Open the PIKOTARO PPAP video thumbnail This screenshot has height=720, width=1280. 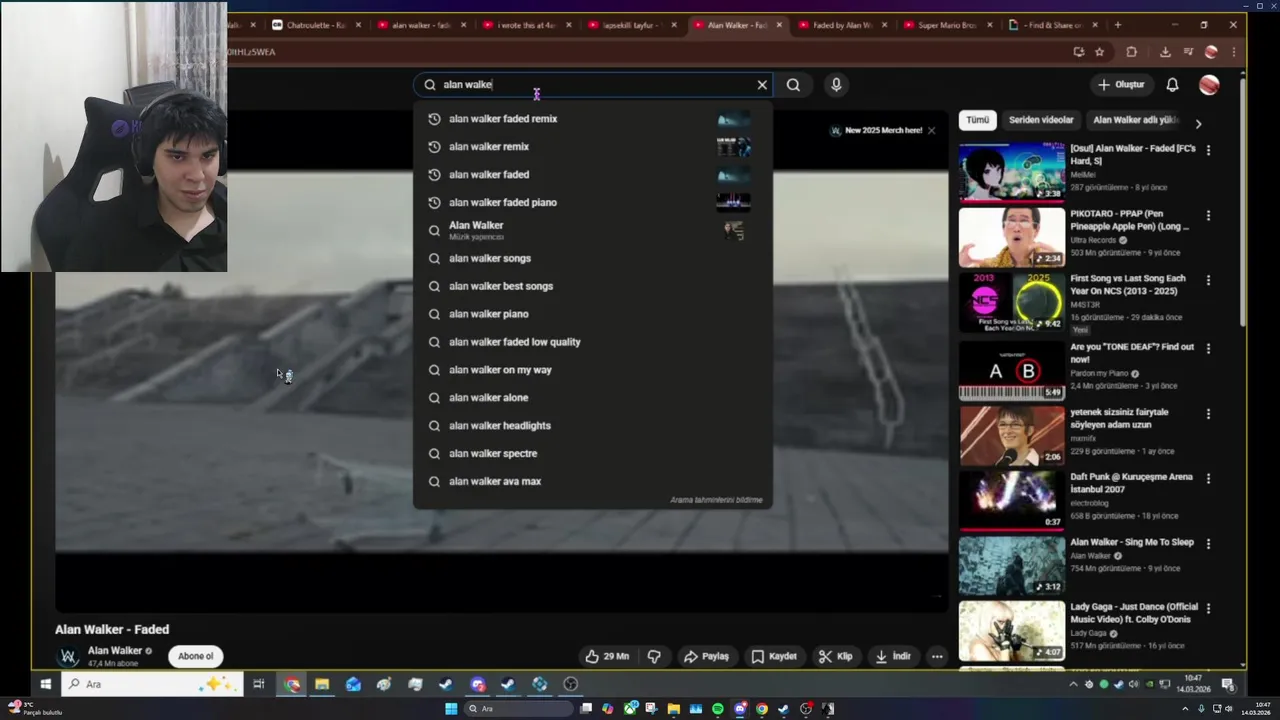pos(1012,237)
